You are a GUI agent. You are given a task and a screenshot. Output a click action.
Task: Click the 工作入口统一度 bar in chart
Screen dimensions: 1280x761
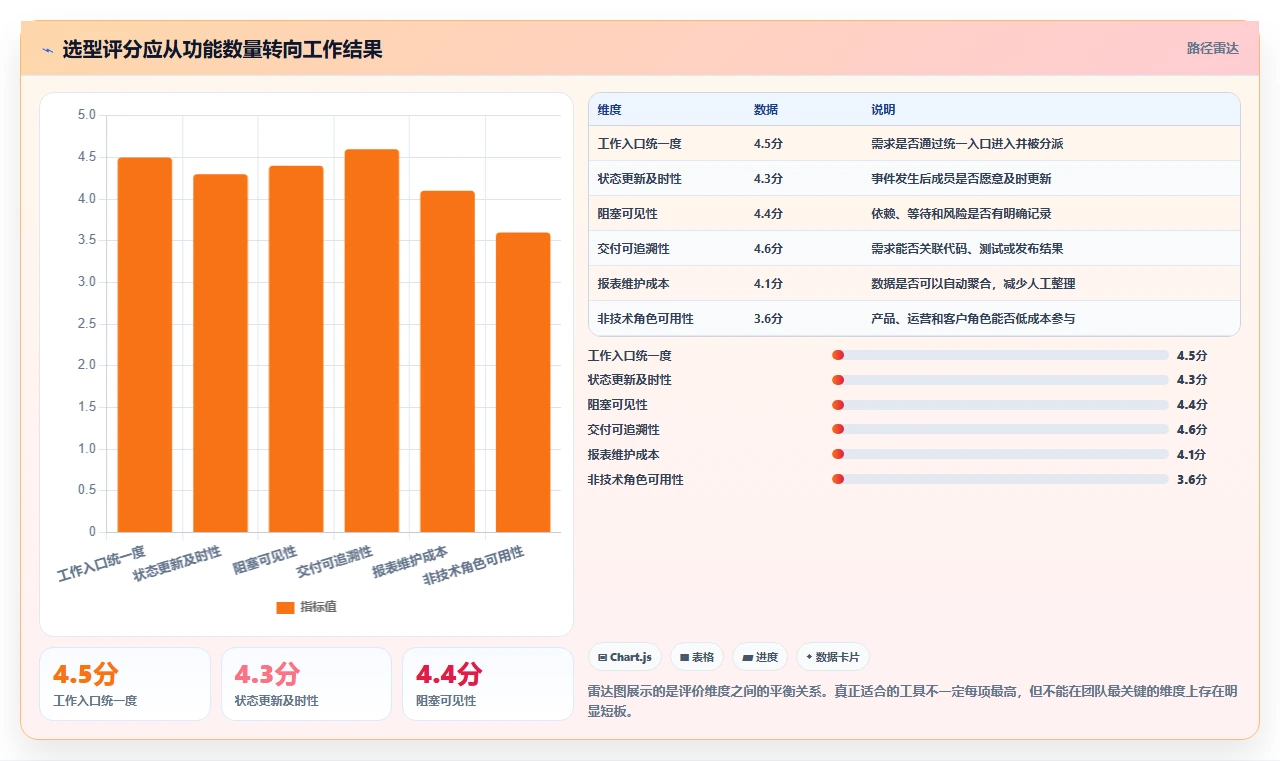coord(145,344)
